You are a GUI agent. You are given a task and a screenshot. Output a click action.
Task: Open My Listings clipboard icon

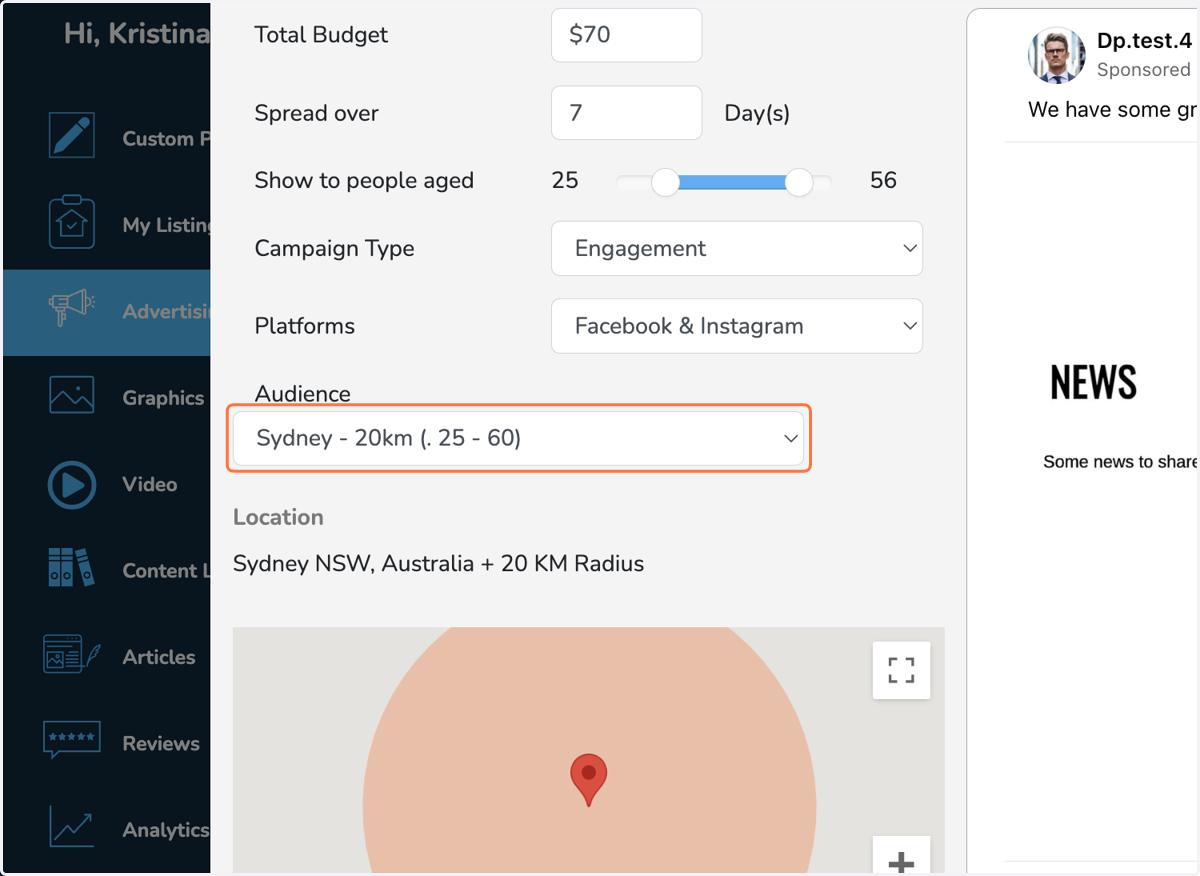point(72,223)
